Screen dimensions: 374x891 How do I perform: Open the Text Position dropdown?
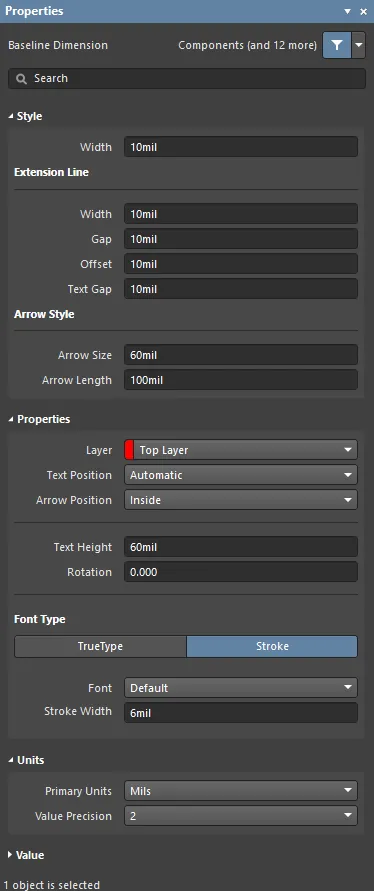coord(241,474)
